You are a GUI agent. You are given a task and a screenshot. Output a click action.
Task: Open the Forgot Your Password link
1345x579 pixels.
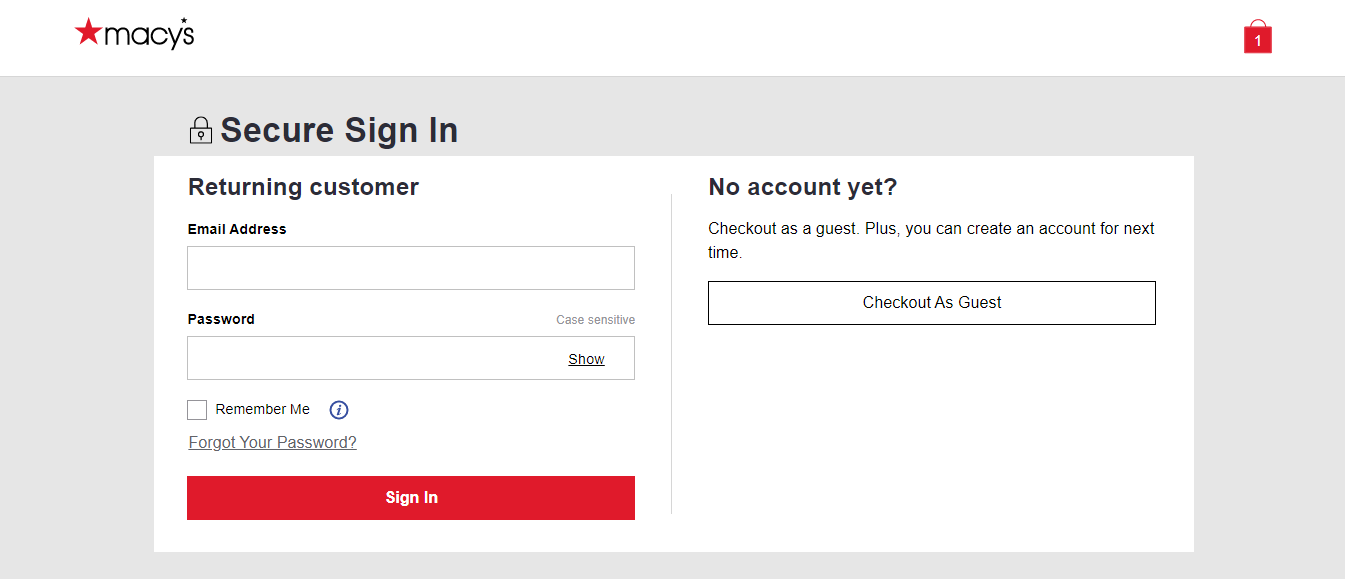[x=272, y=442]
